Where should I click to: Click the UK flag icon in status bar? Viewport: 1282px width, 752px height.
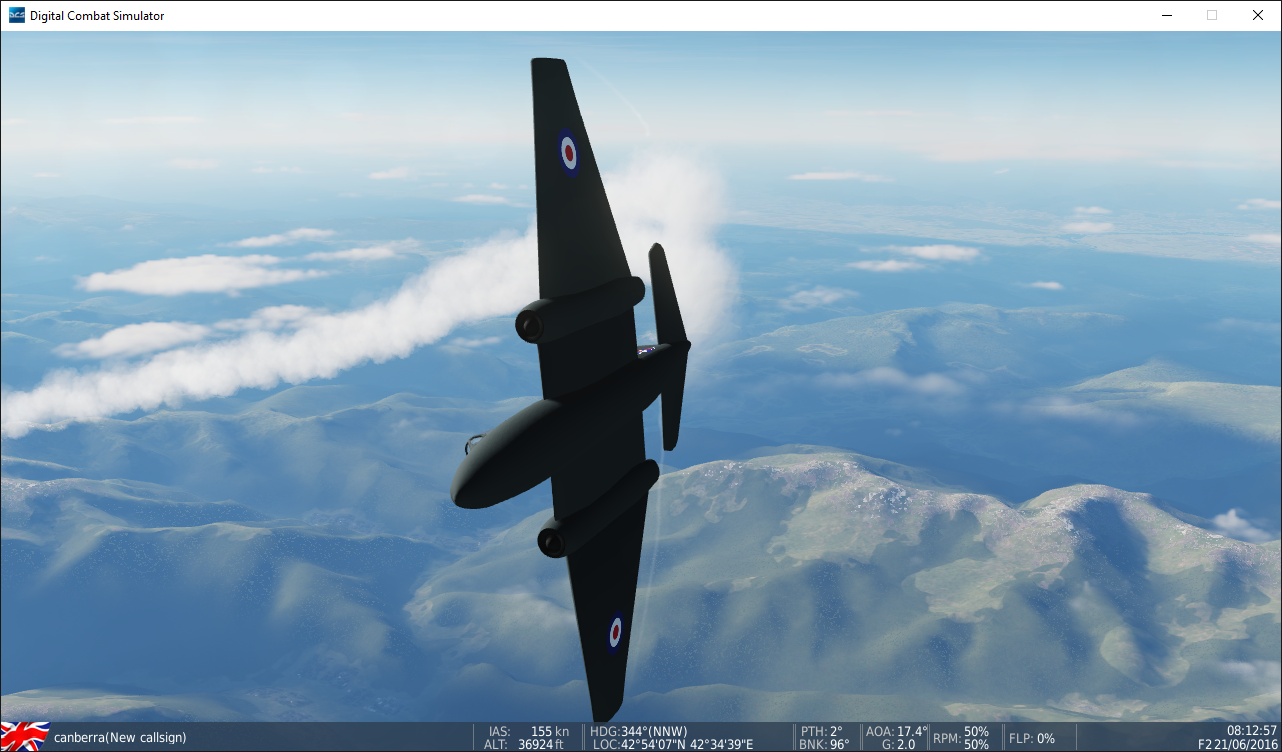(x=25, y=737)
